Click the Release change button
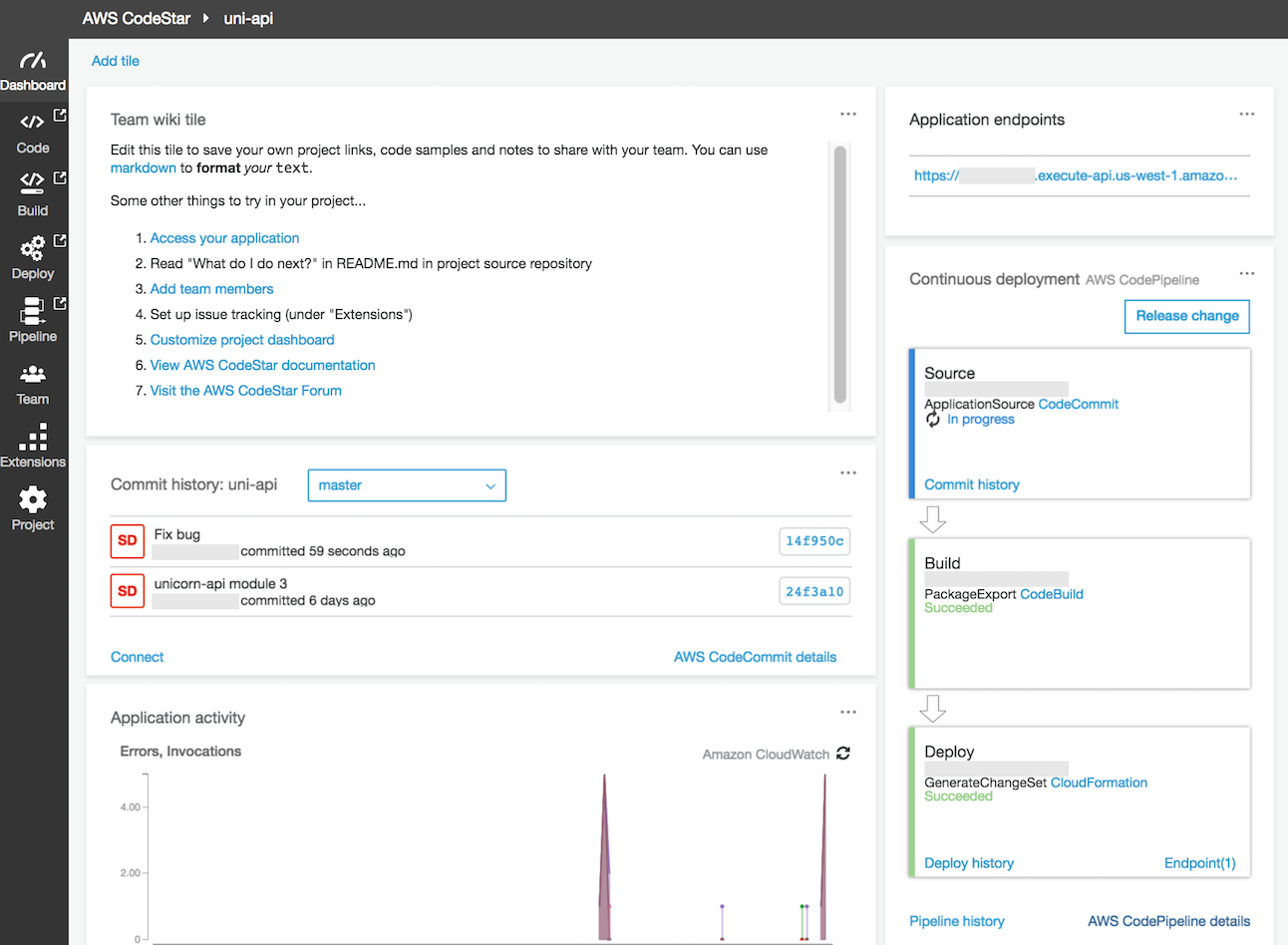This screenshot has height=945, width=1288. point(1187,316)
